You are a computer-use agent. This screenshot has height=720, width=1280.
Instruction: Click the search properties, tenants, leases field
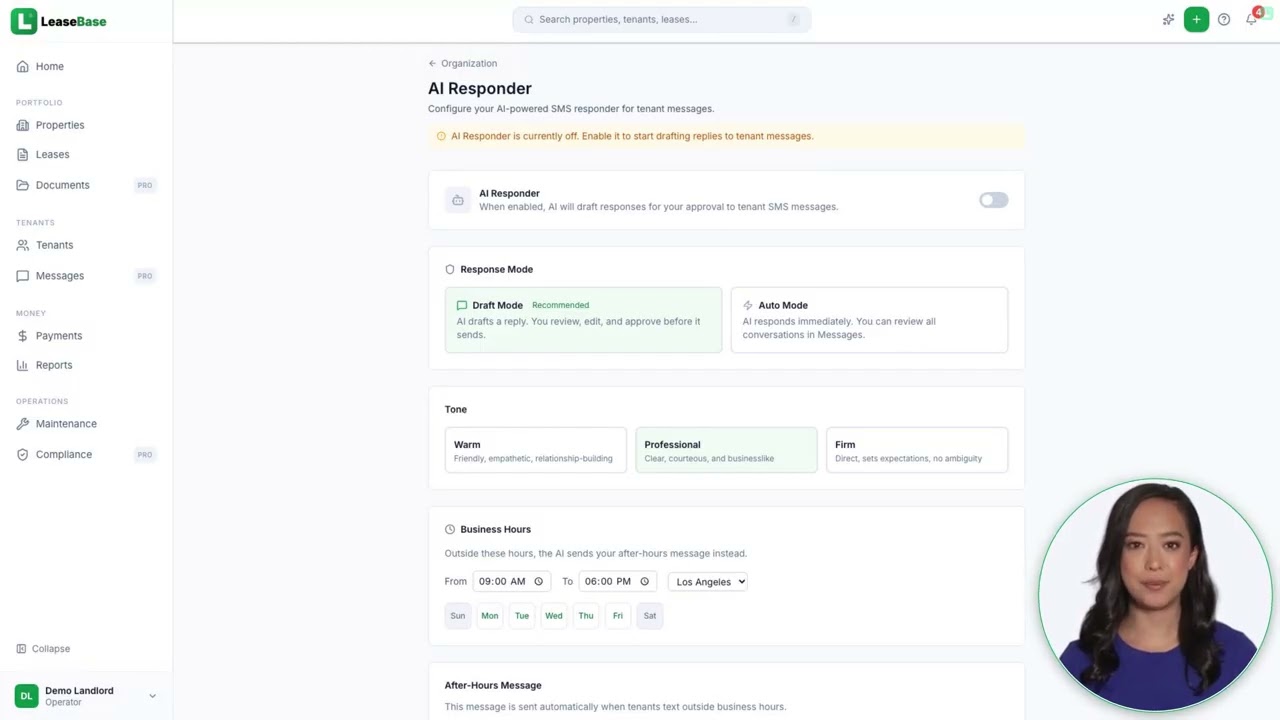662,19
